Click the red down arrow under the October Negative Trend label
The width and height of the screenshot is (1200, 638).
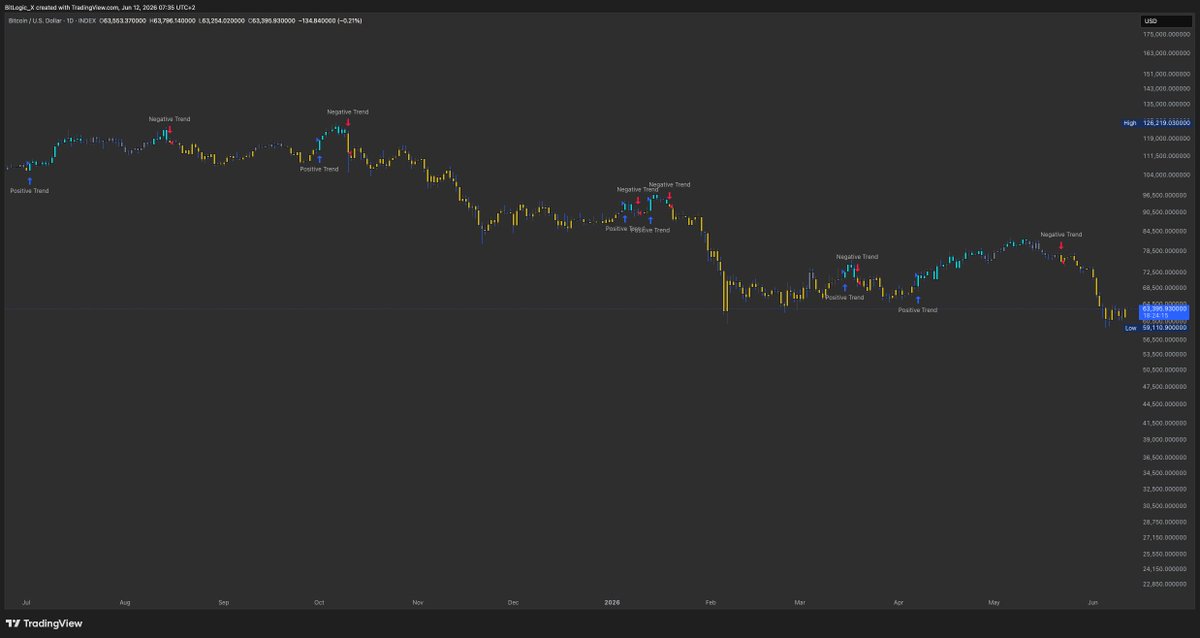348,122
